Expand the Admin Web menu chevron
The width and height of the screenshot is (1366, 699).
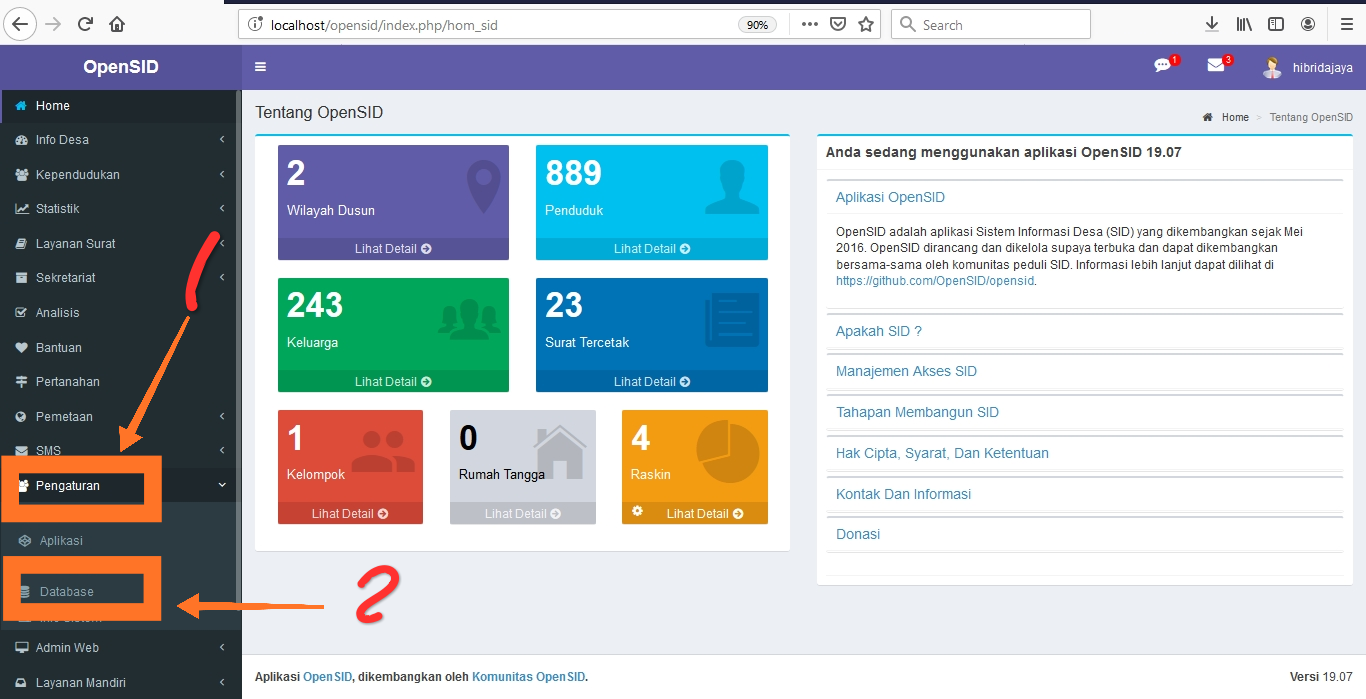pos(222,648)
